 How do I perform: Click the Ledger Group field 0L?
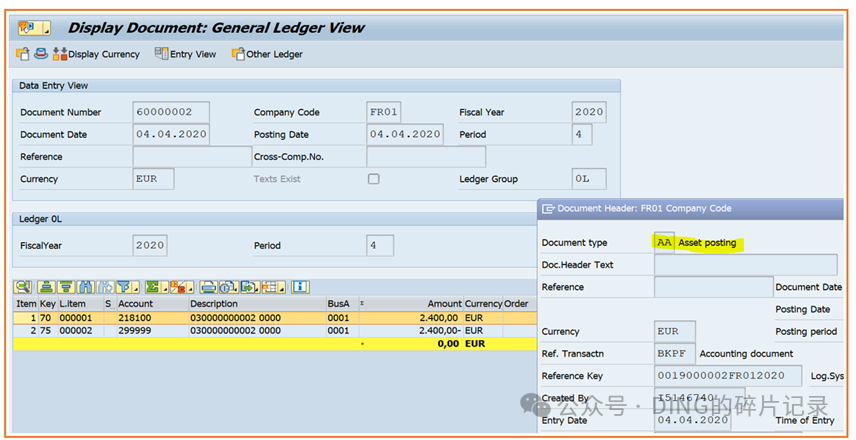tap(589, 179)
